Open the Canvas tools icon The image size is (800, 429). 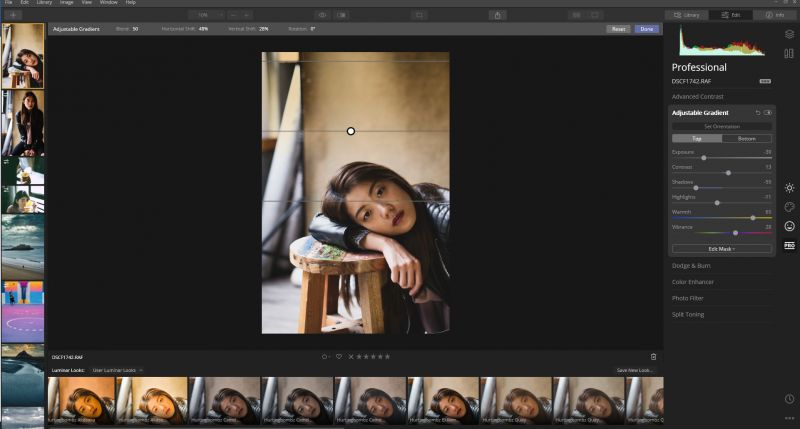coord(789,54)
